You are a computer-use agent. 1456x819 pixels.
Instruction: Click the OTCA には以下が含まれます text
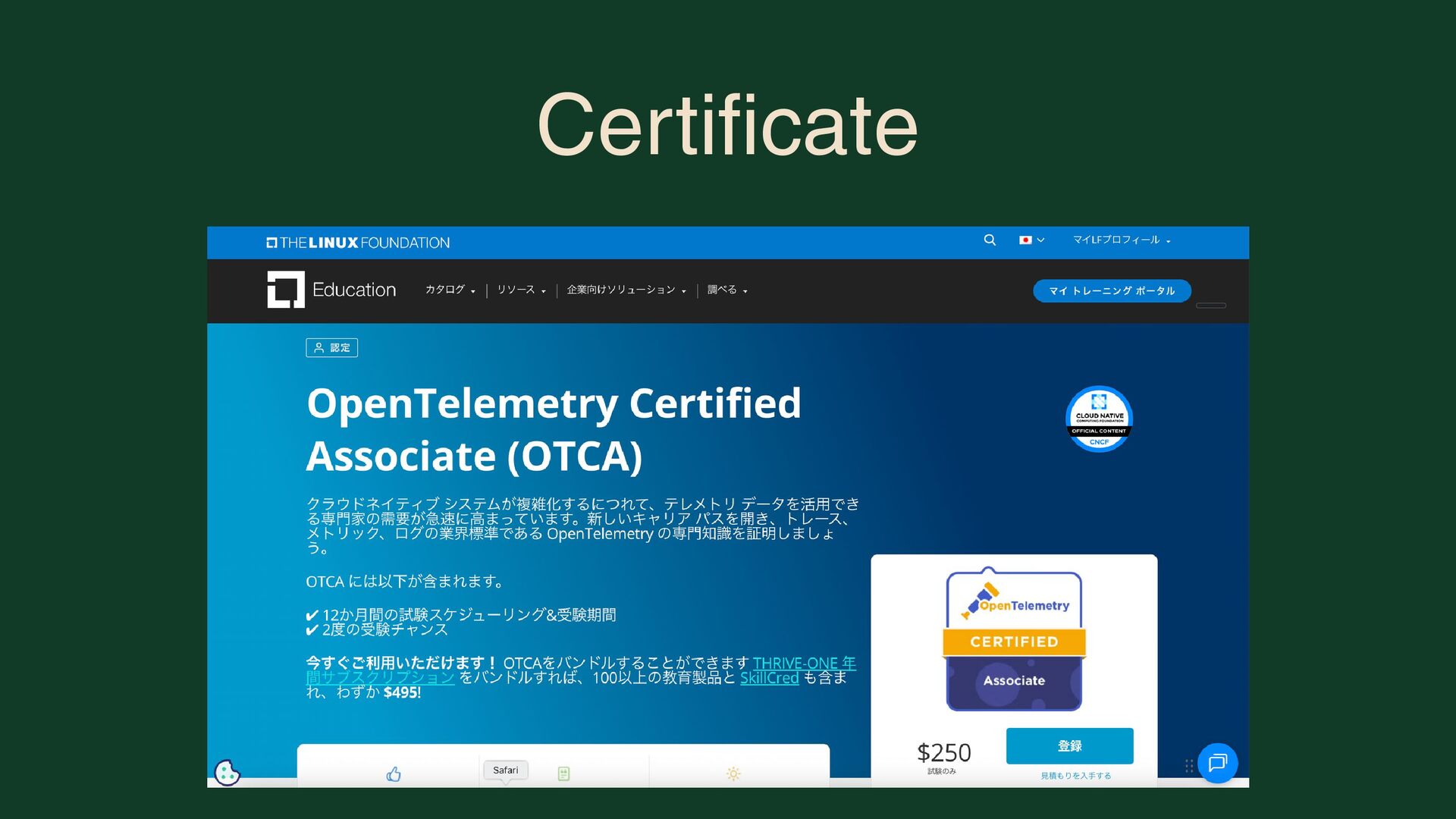click(x=405, y=582)
